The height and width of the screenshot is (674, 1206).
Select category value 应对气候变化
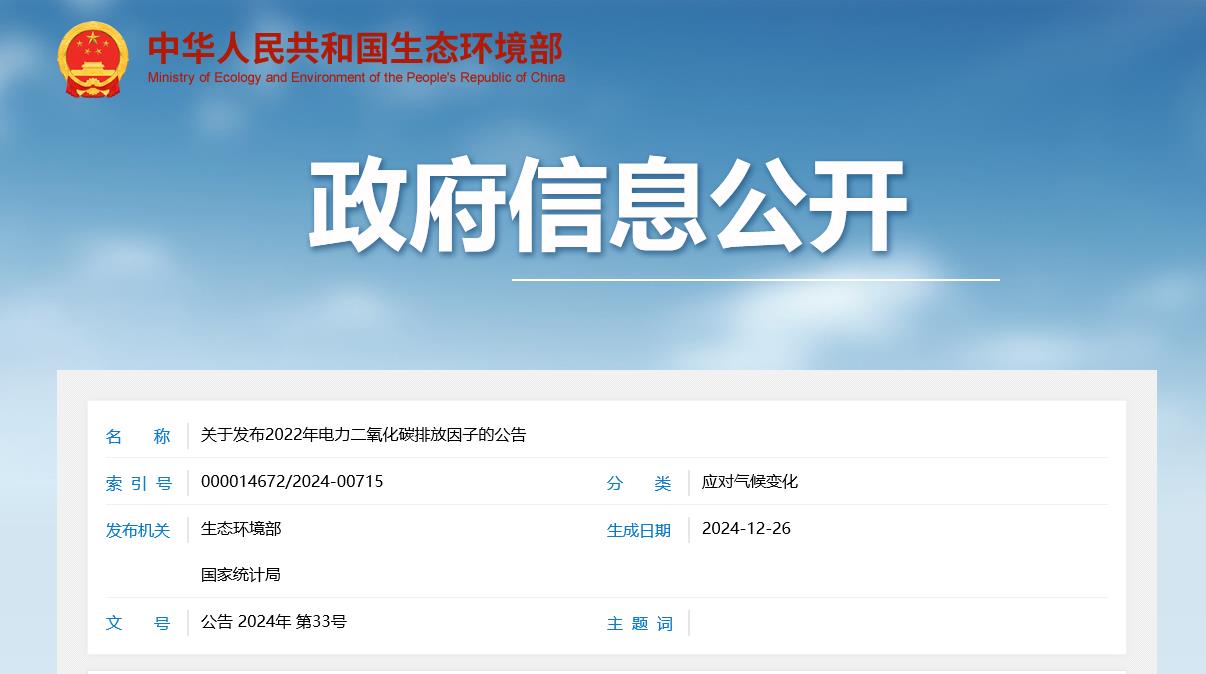750,482
